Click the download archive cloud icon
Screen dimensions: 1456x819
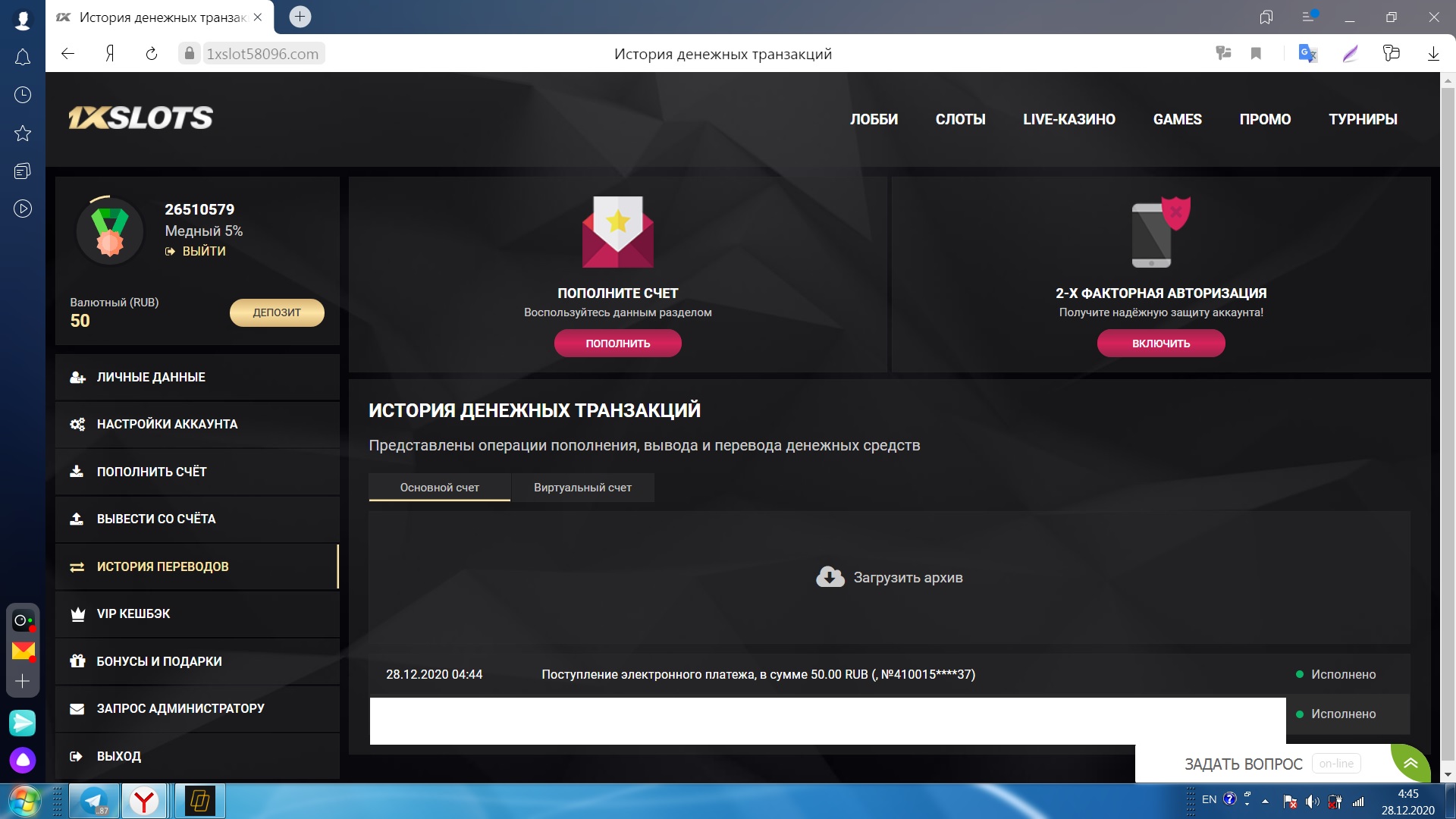tap(830, 577)
